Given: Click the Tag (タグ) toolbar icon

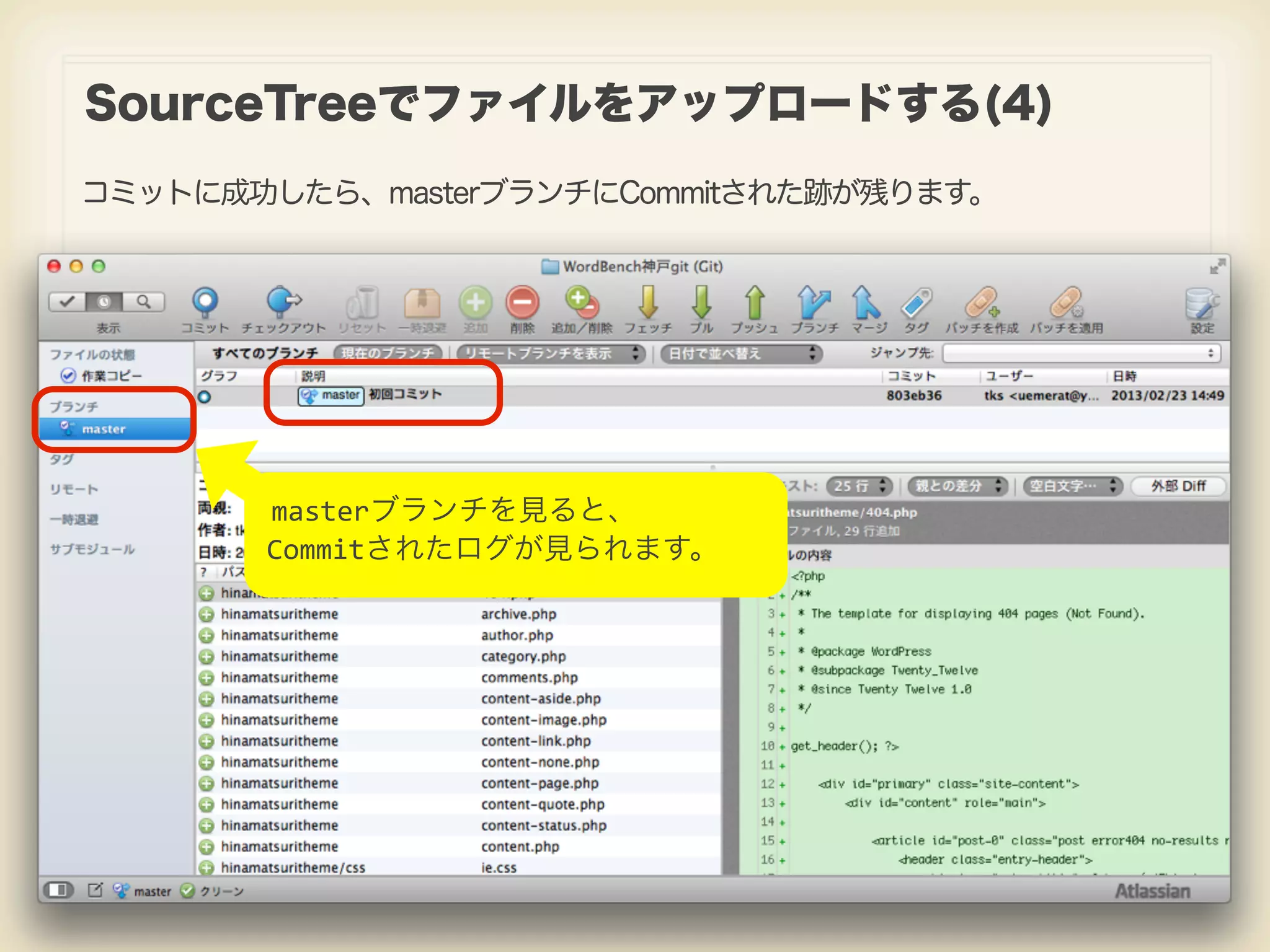Looking at the screenshot, I should pos(917,303).
